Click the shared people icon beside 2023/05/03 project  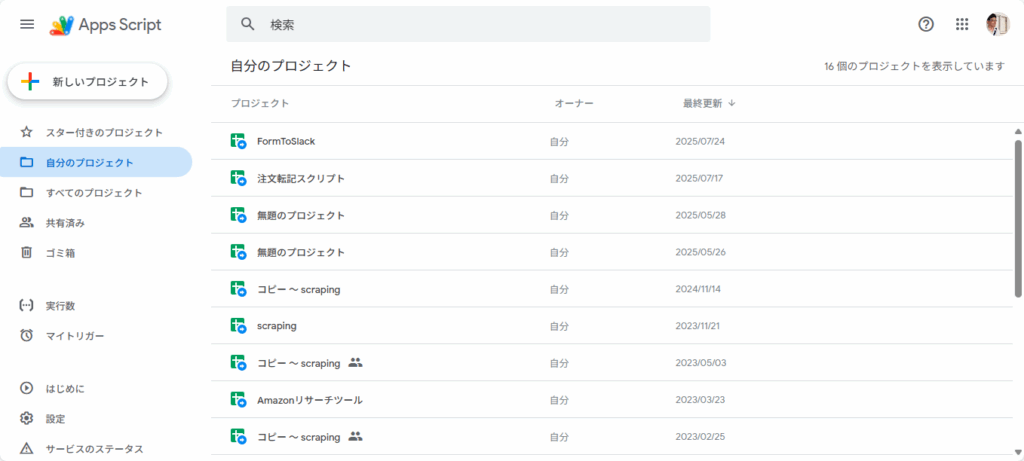pos(355,362)
